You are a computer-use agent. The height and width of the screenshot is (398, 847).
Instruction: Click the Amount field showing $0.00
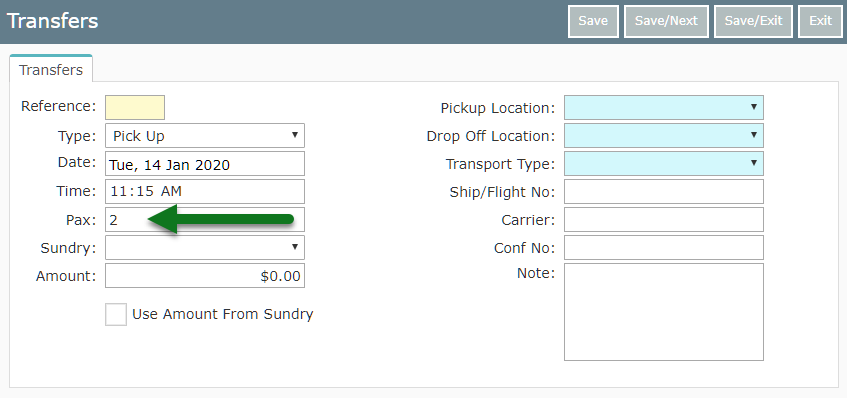(205, 275)
